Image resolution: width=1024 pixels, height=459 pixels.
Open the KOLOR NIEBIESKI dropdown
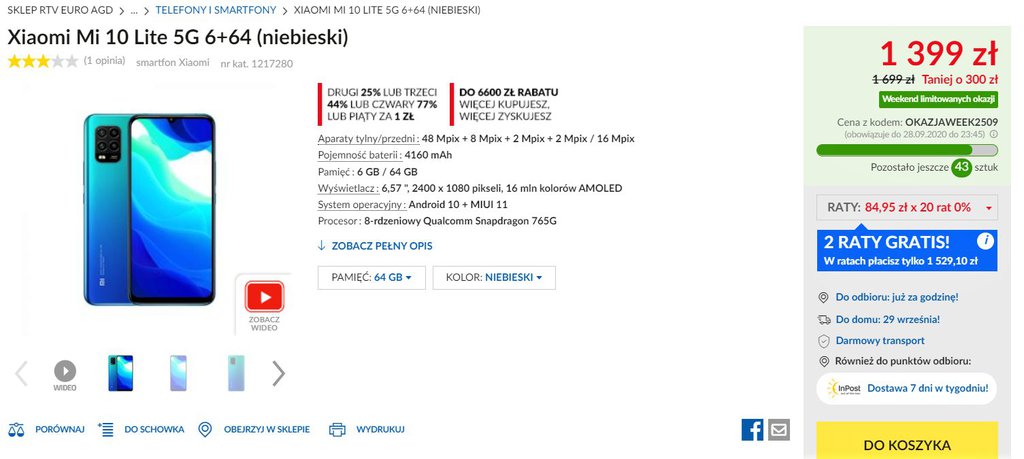click(494, 277)
